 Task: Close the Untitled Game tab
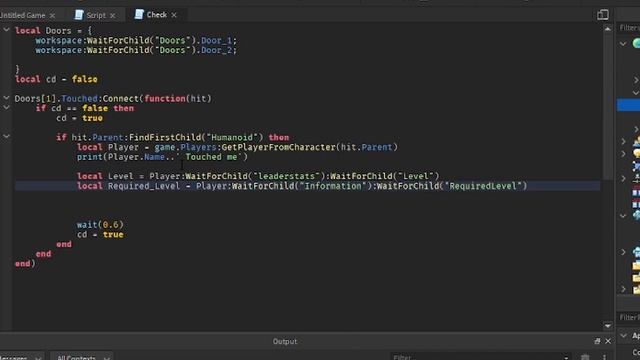pyautogui.click(x=52, y=16)
